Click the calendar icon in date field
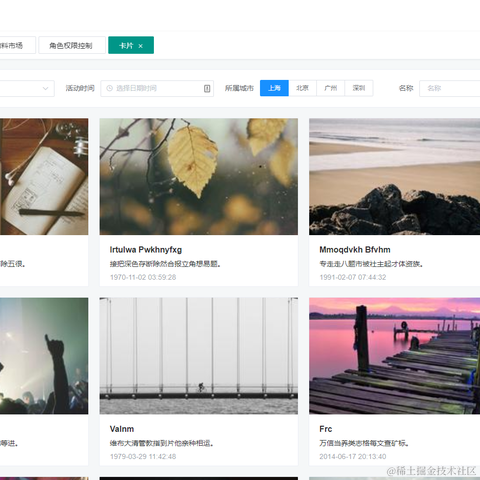Image resolution: width=480 pixels, height=480 pixels. (x=207, y=88)
